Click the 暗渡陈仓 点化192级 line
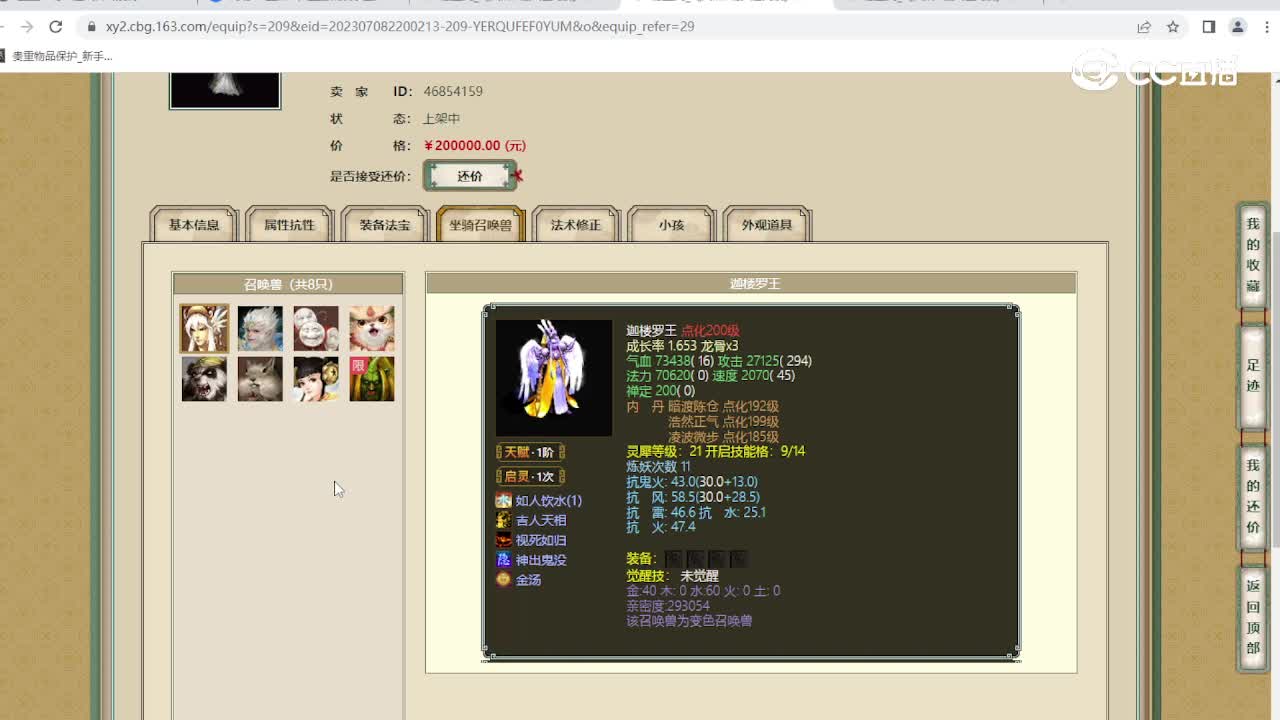The image size is (1280, 720). point(723,407)
